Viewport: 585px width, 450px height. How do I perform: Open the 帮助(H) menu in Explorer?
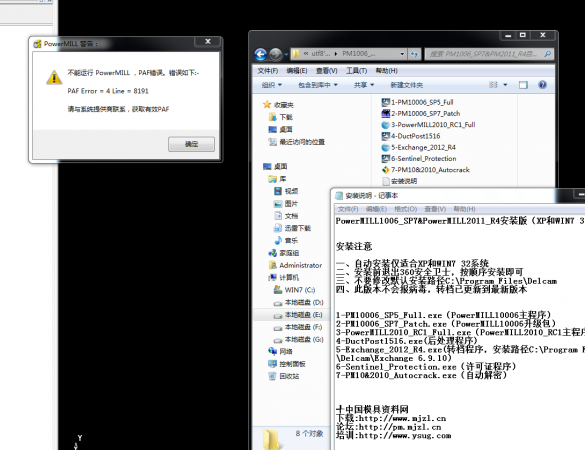click(x=386, y=71)
